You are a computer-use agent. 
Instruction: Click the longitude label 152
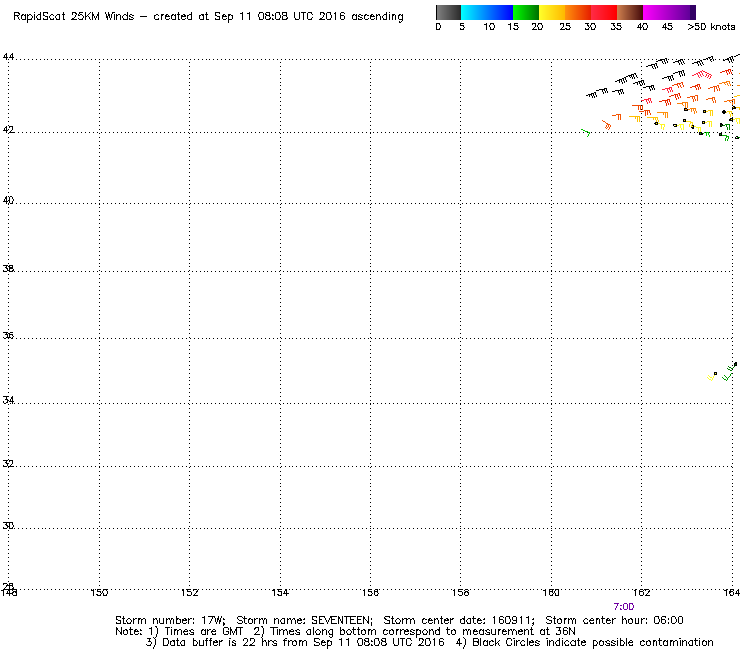pos(190,592)
